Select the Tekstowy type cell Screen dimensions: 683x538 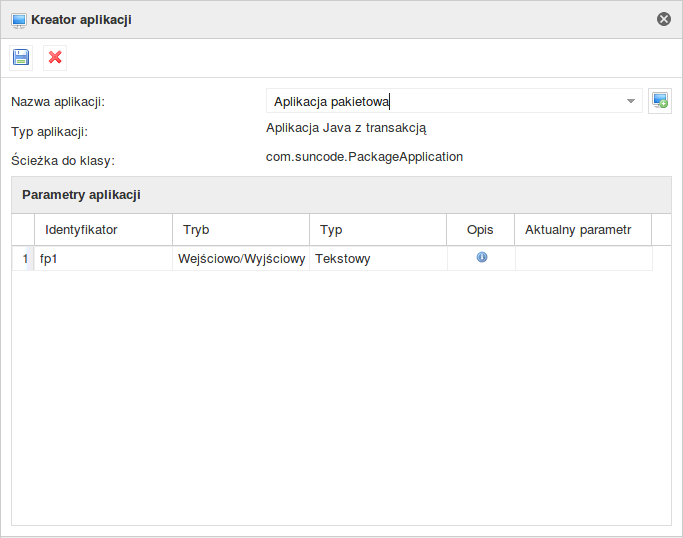tap(377, 259)
